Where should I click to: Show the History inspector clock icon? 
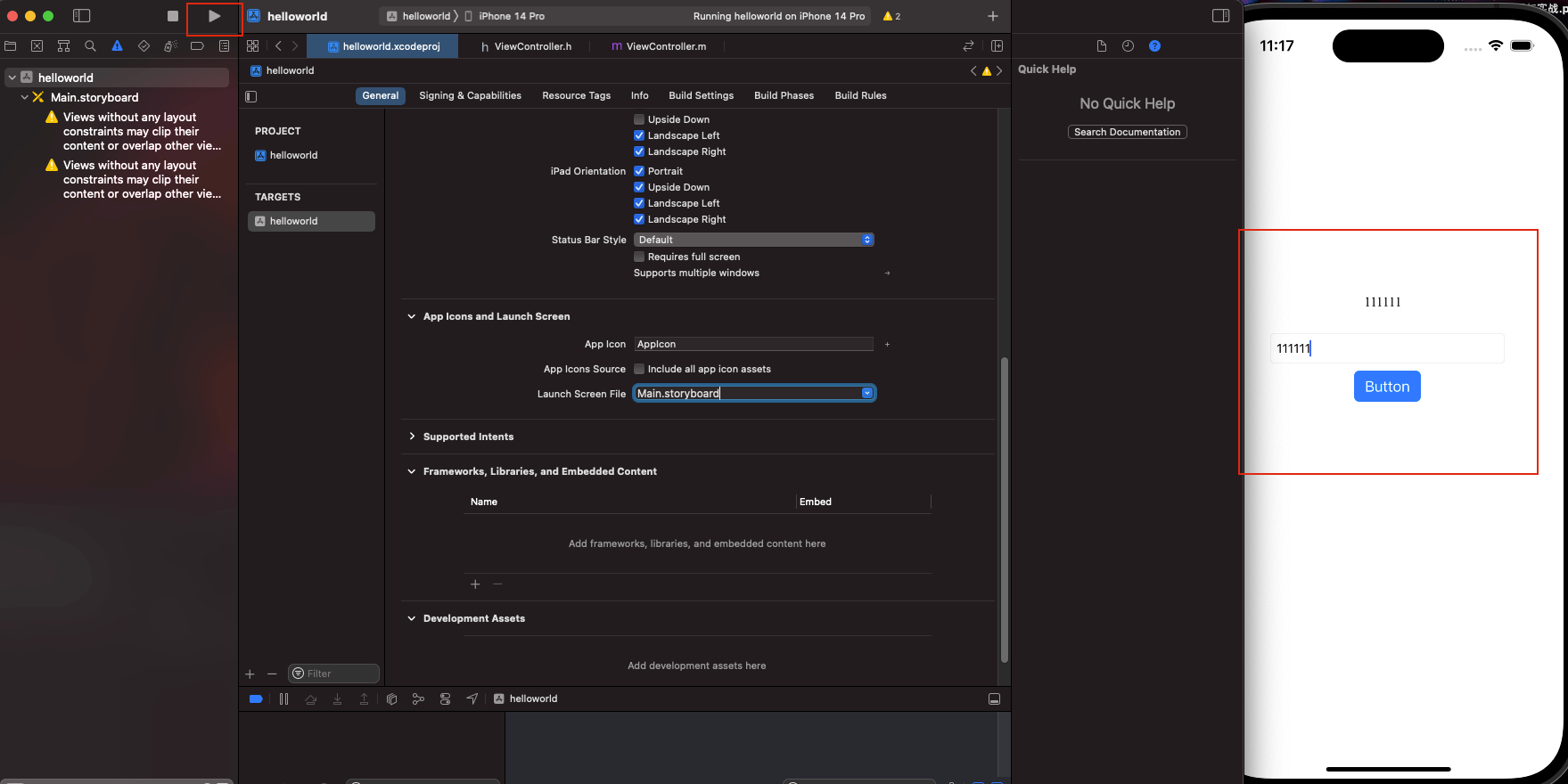point(1128,46)
